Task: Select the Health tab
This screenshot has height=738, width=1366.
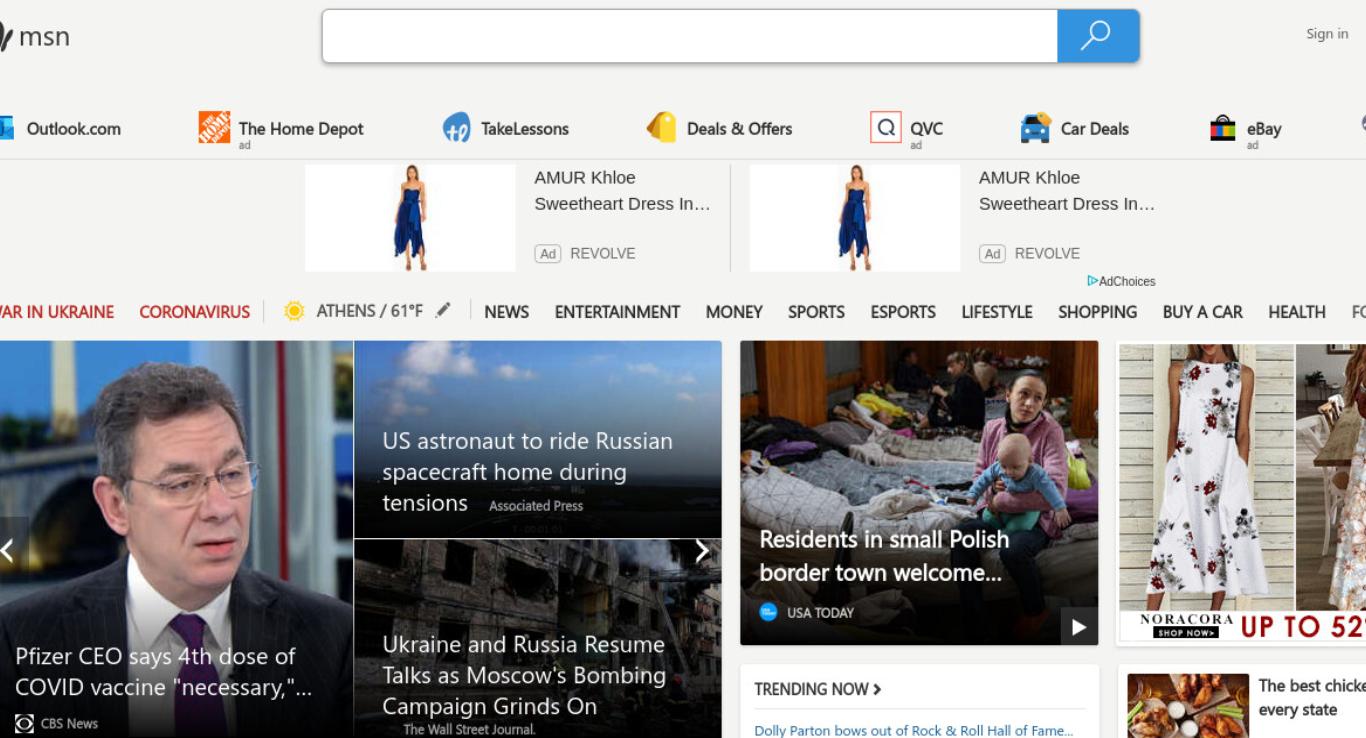Action: (1297, 312)
